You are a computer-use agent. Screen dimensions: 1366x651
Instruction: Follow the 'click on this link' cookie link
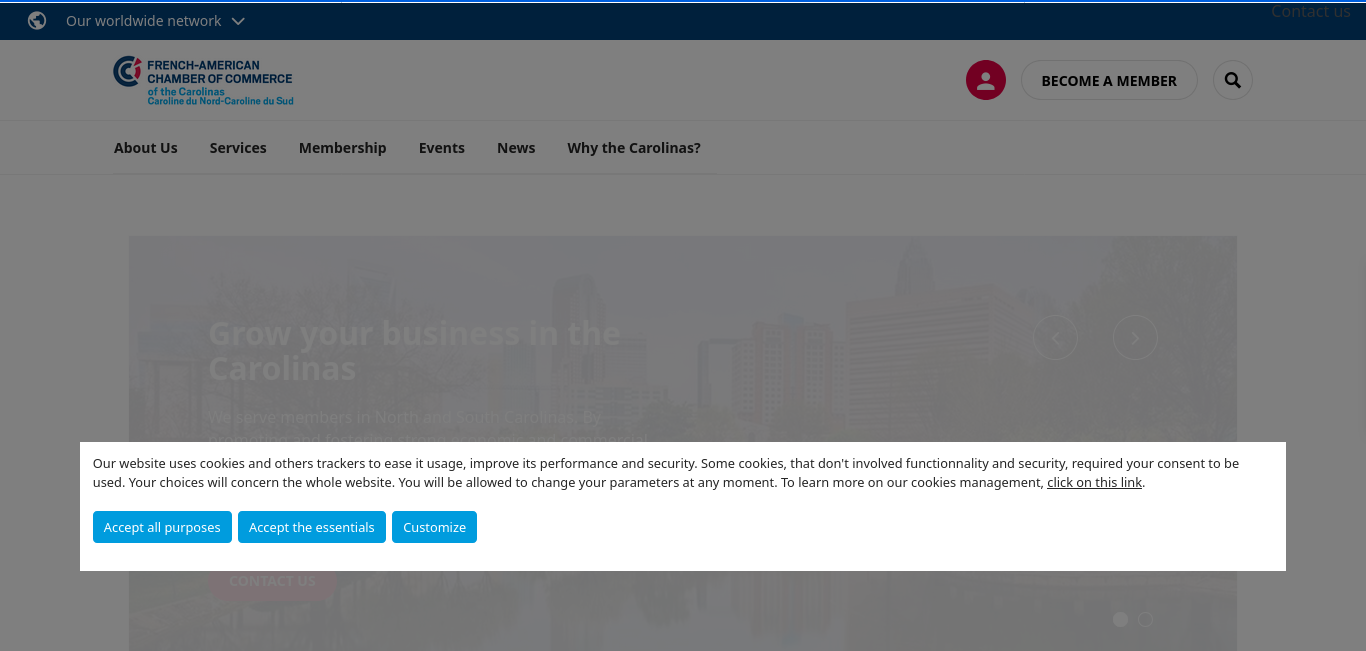pos(1094,483)
